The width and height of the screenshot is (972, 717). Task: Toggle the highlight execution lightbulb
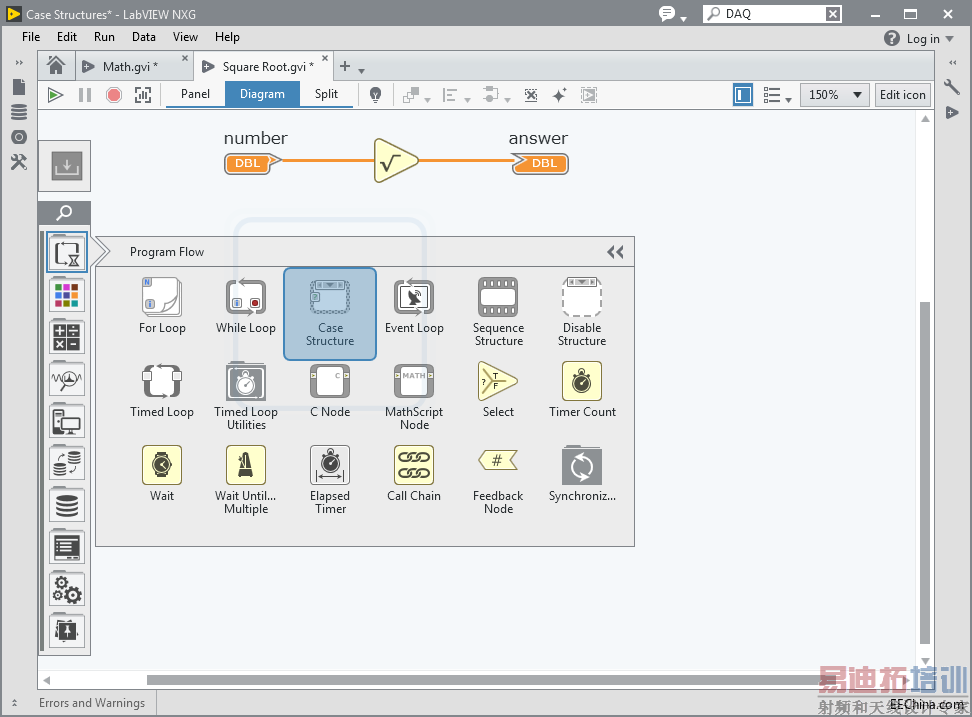point(375,95)
